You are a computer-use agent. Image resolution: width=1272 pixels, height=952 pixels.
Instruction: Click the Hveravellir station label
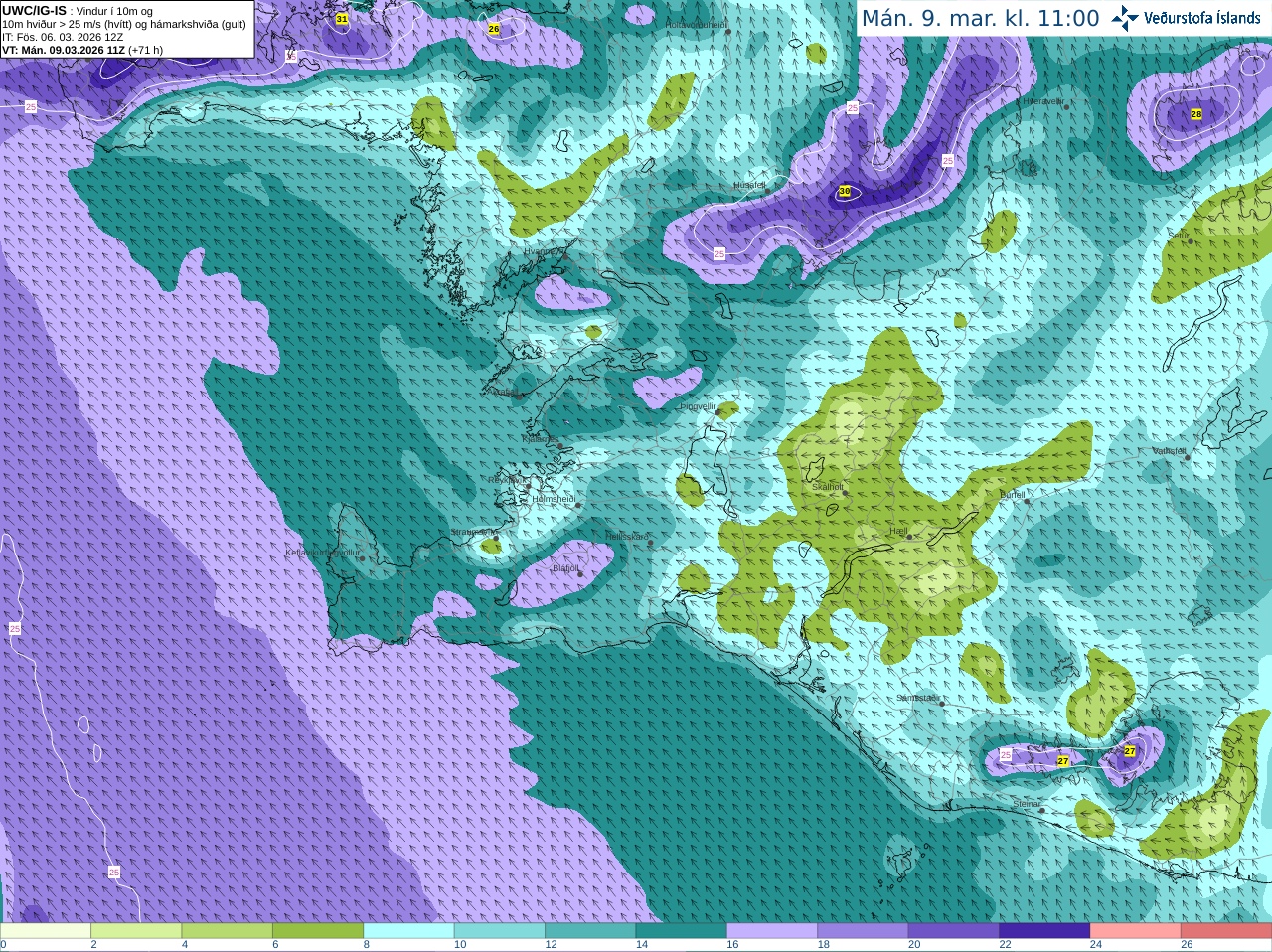[x=1043, y=101]
